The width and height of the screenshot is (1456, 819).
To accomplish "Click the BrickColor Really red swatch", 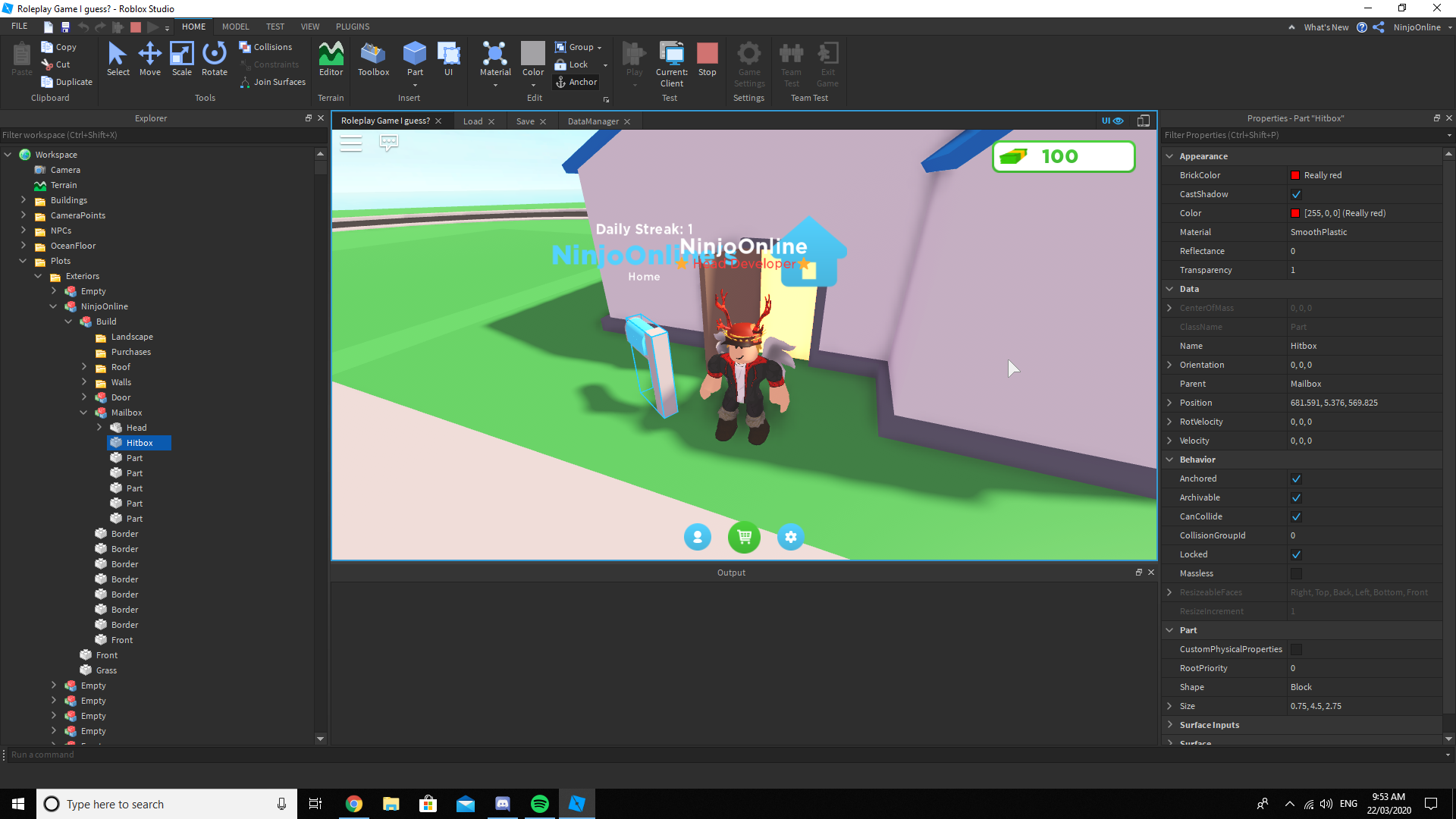I will [x=1295, y=175].
